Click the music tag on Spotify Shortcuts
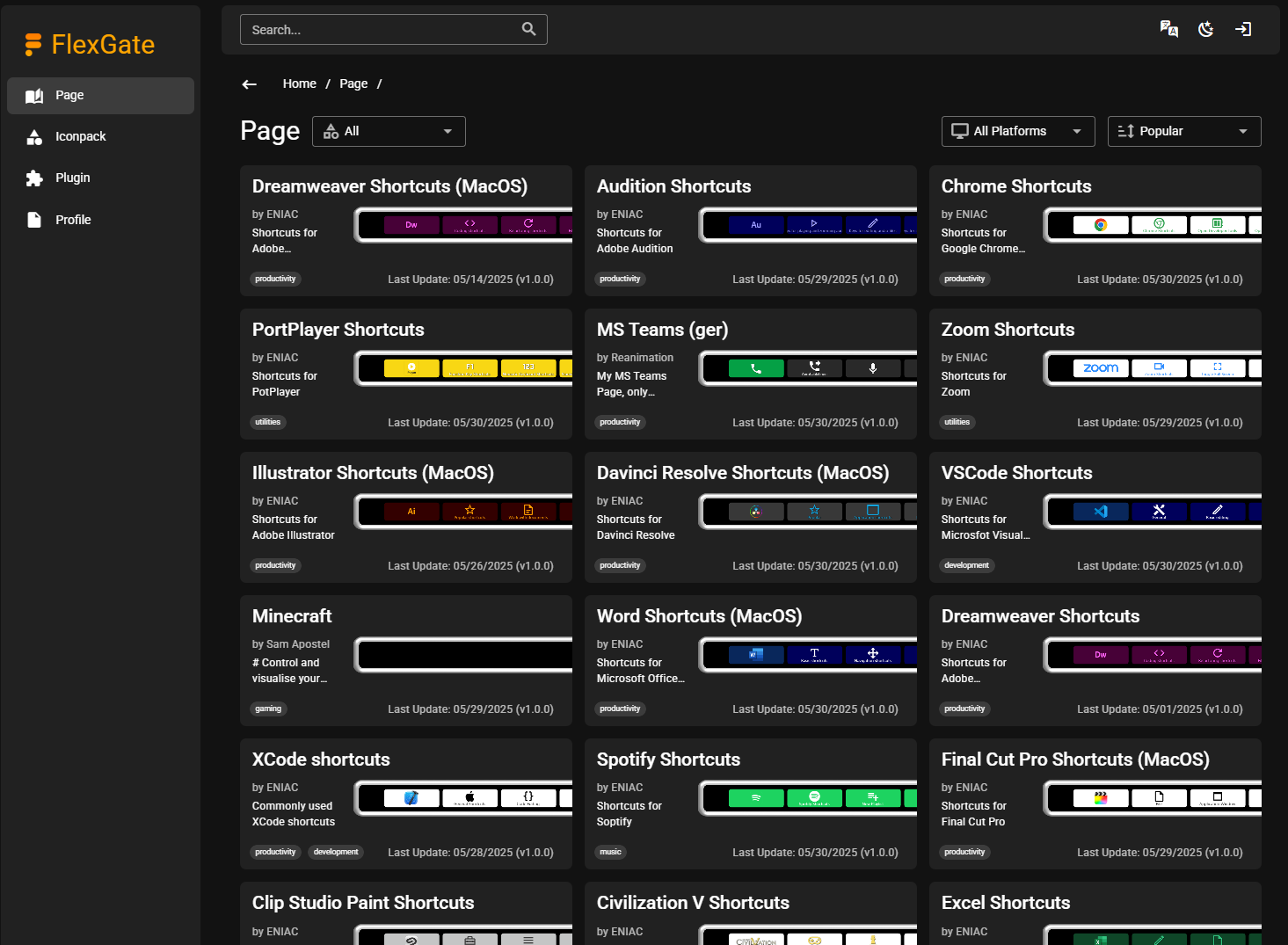 coord(610,852)
